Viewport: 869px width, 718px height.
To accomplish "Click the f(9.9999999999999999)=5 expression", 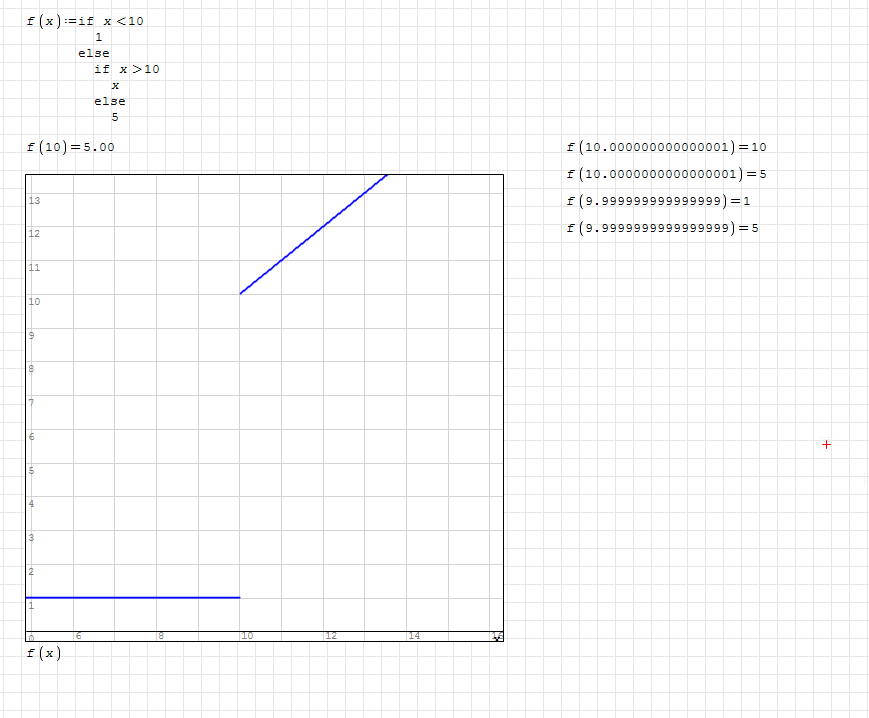I will click(662, 228).
